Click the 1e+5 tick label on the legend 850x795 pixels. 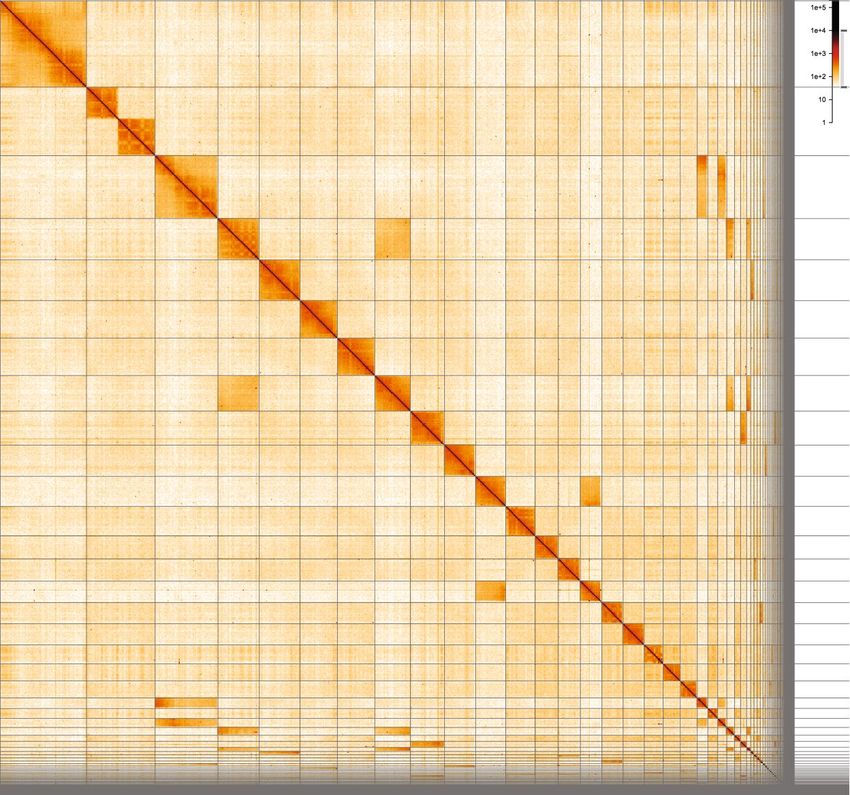(817, 7)
